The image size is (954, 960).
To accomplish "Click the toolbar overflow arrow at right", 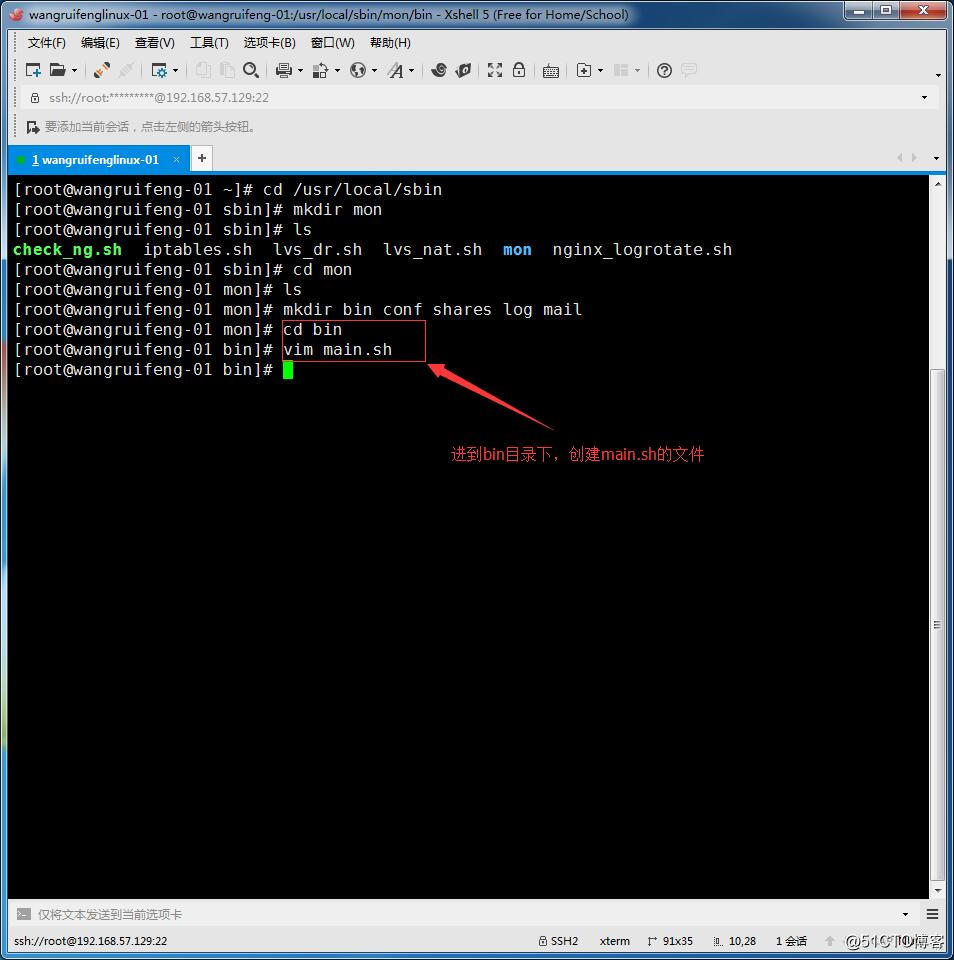I will (938, 75).
